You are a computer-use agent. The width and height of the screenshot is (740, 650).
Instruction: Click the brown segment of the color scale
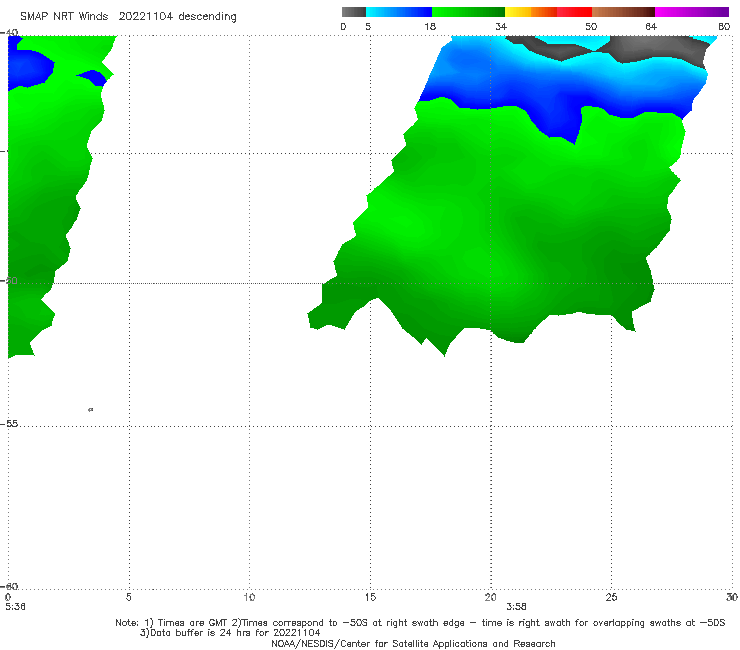tap(623, 12)
